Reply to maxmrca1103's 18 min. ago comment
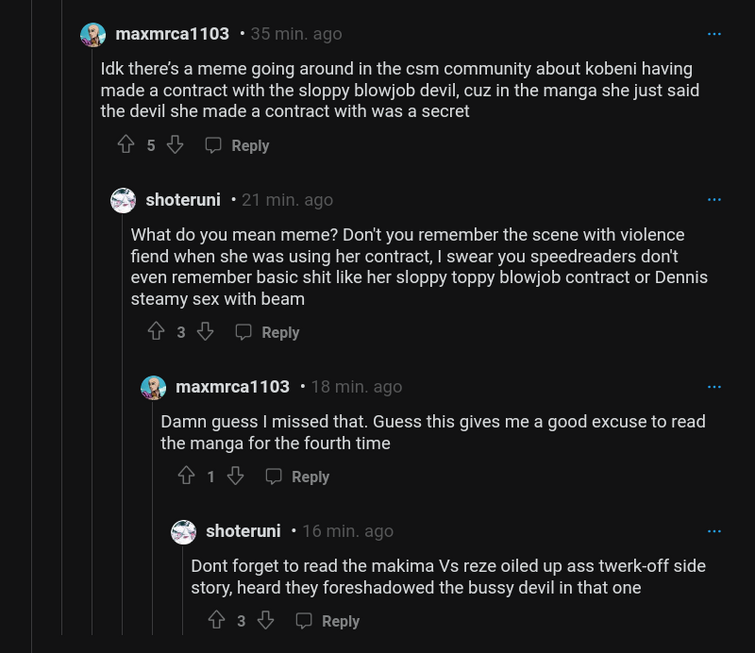The height and width of the screenshot is (653, 755). pyautogui.click(x=298, y=477)
